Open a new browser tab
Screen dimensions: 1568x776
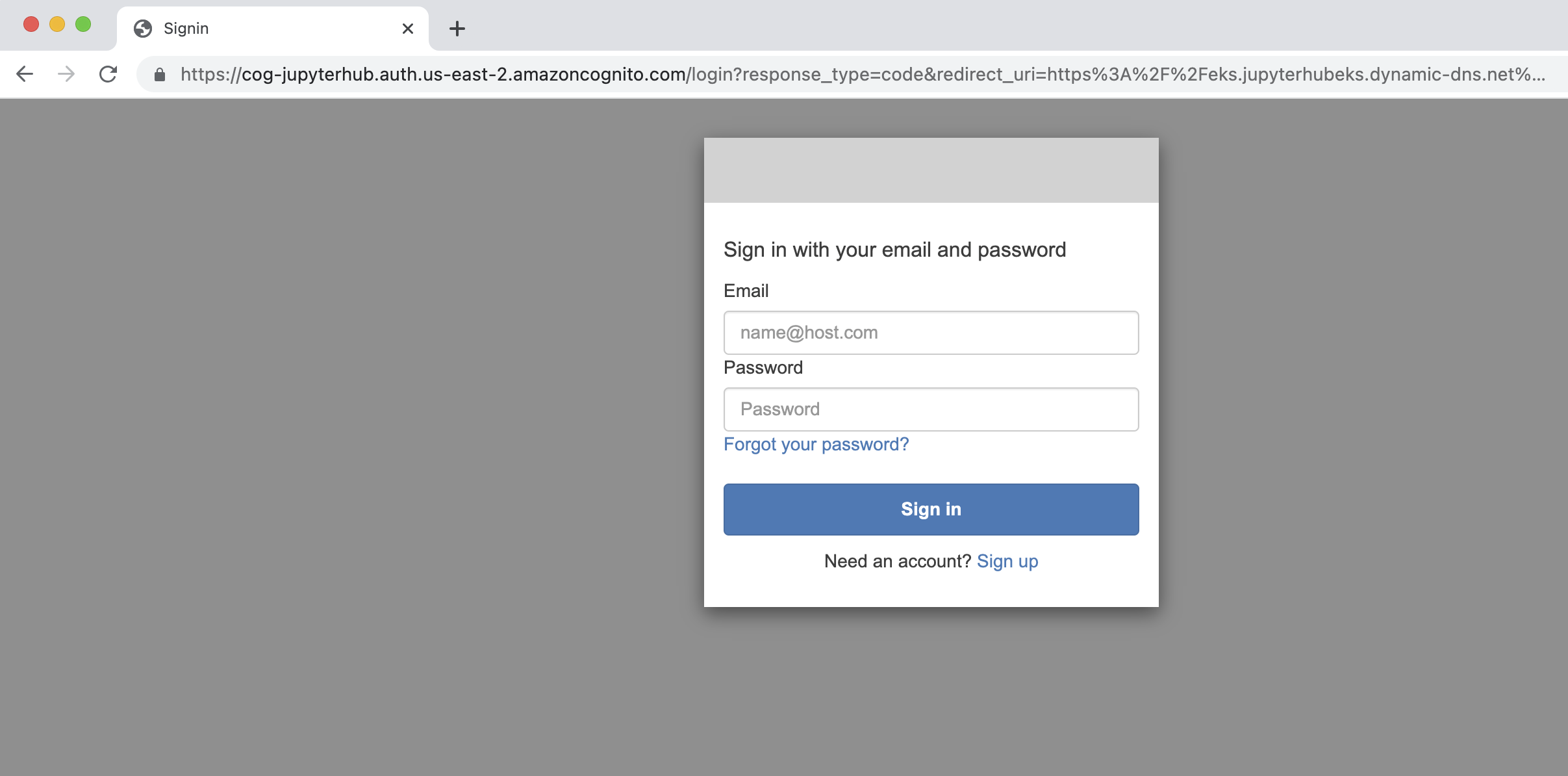[457, 29]
